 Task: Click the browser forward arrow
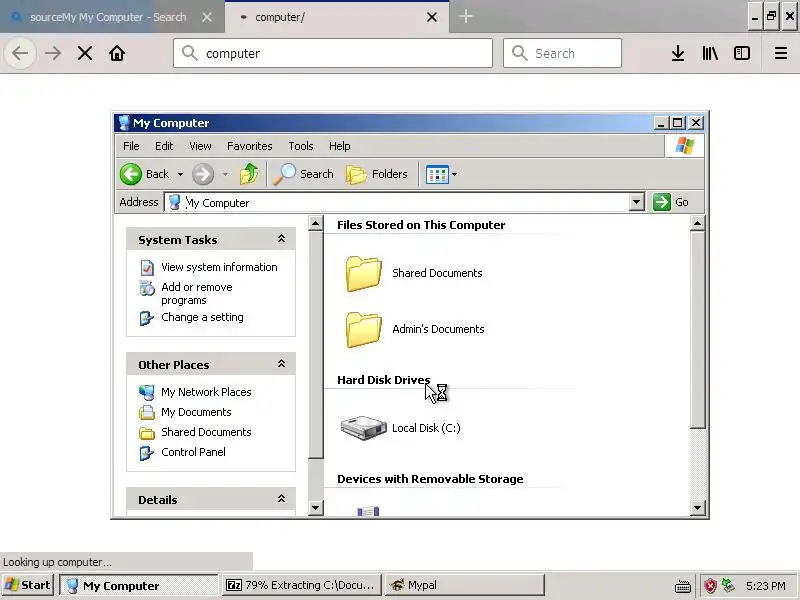point(53,53)
